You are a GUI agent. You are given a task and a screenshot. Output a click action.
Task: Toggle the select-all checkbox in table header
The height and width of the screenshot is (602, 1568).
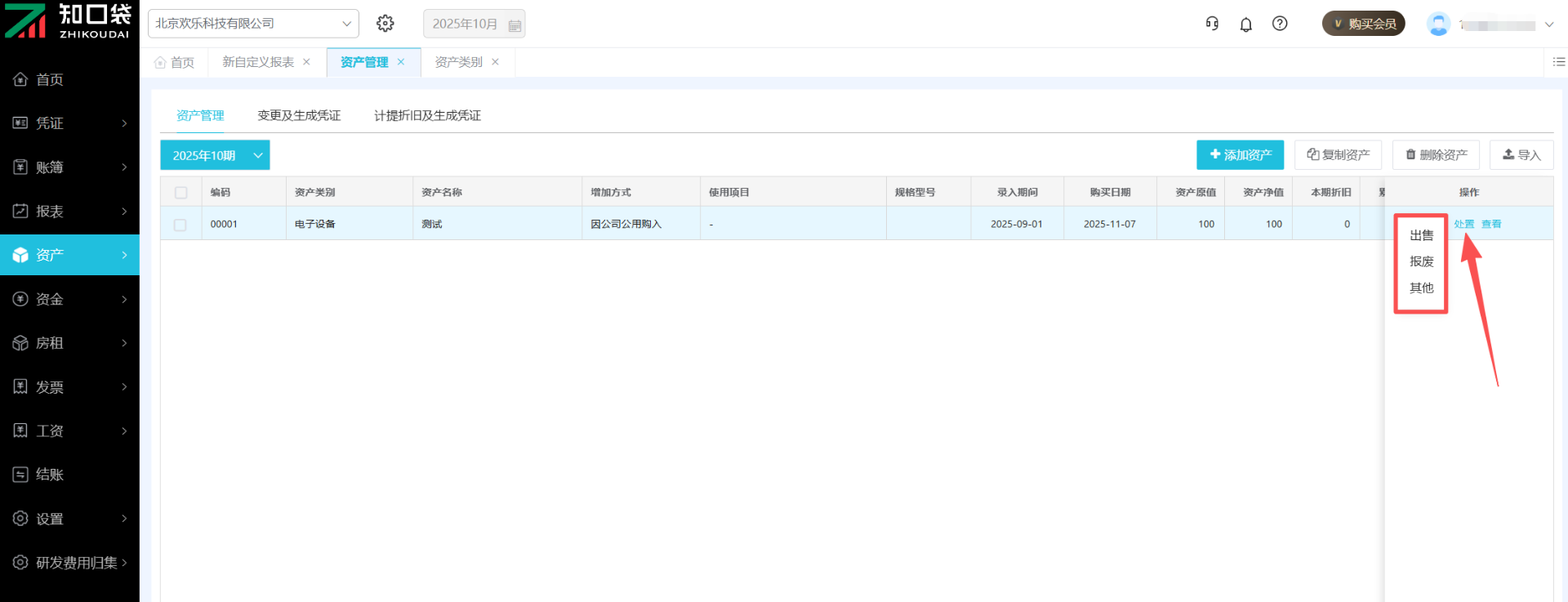[181, 193]
